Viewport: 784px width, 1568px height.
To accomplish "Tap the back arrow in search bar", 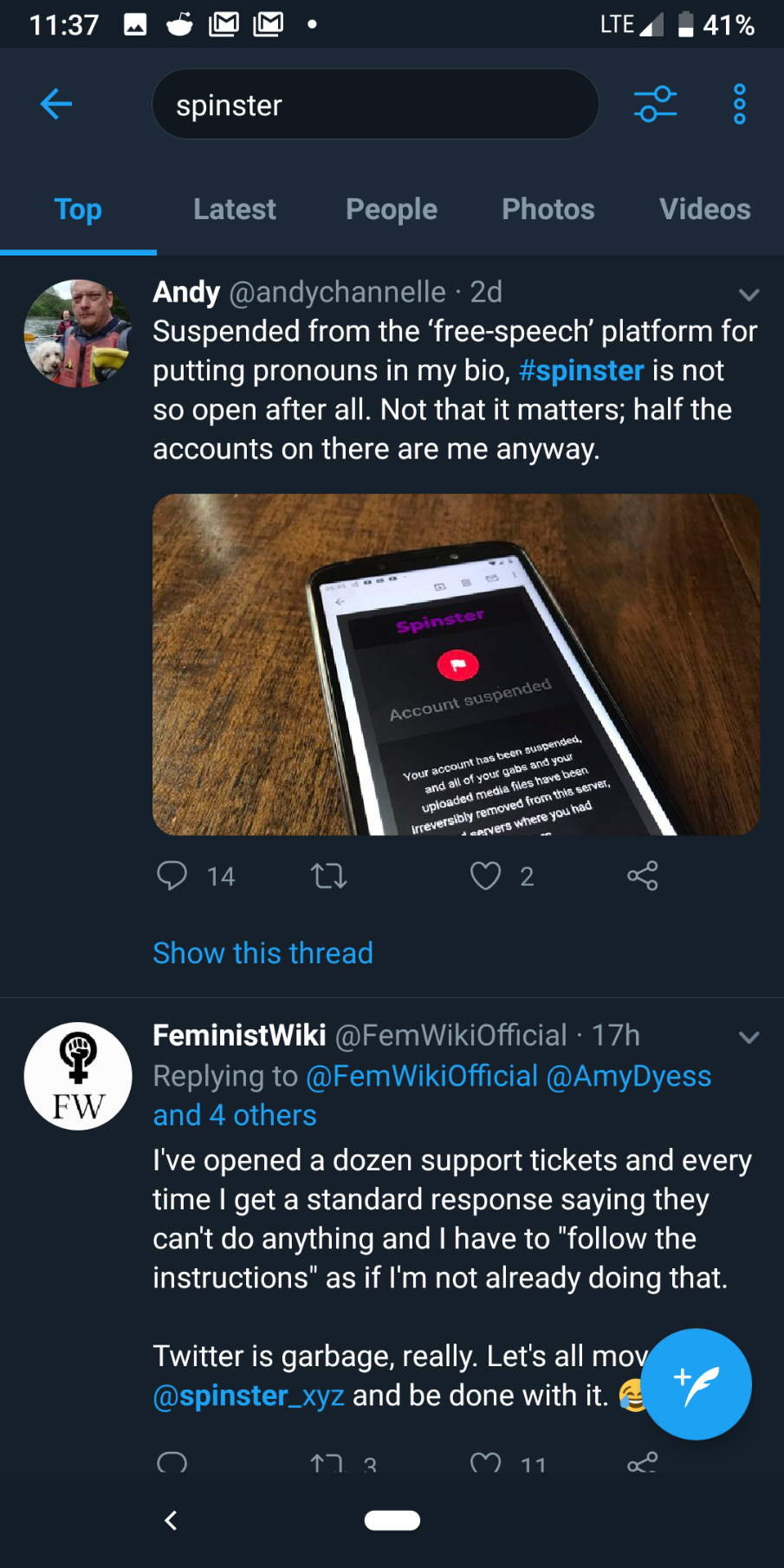I will coord(56,105).
